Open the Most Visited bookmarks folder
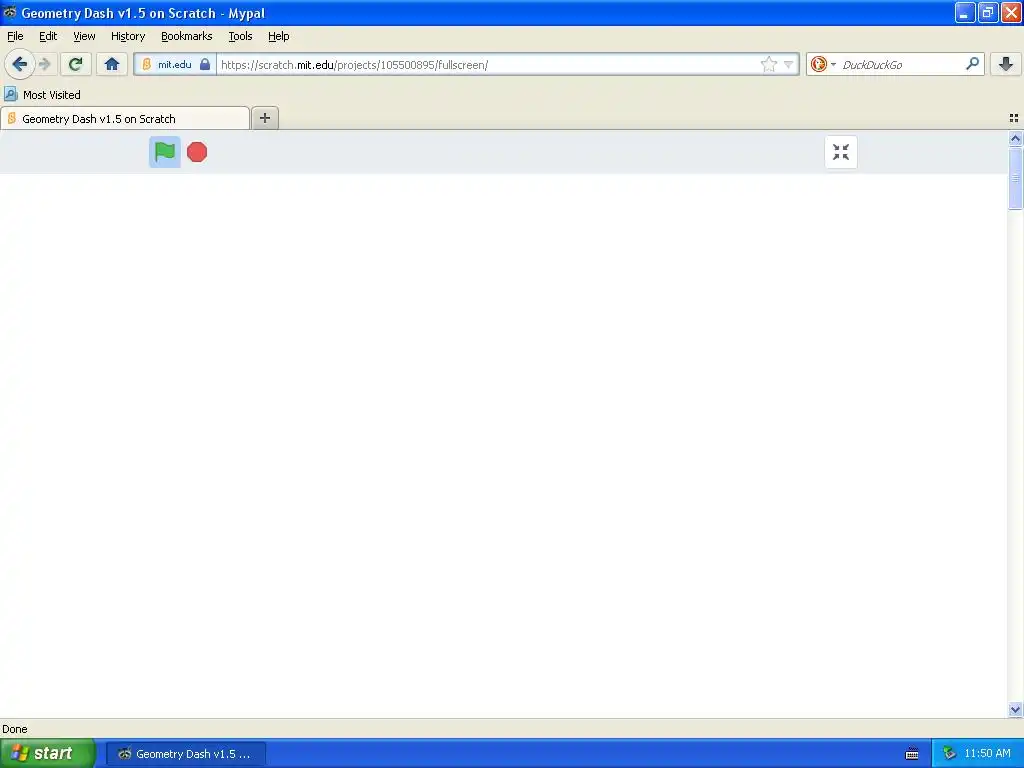Screen dimensions: 1024x768 click(42, 95)
